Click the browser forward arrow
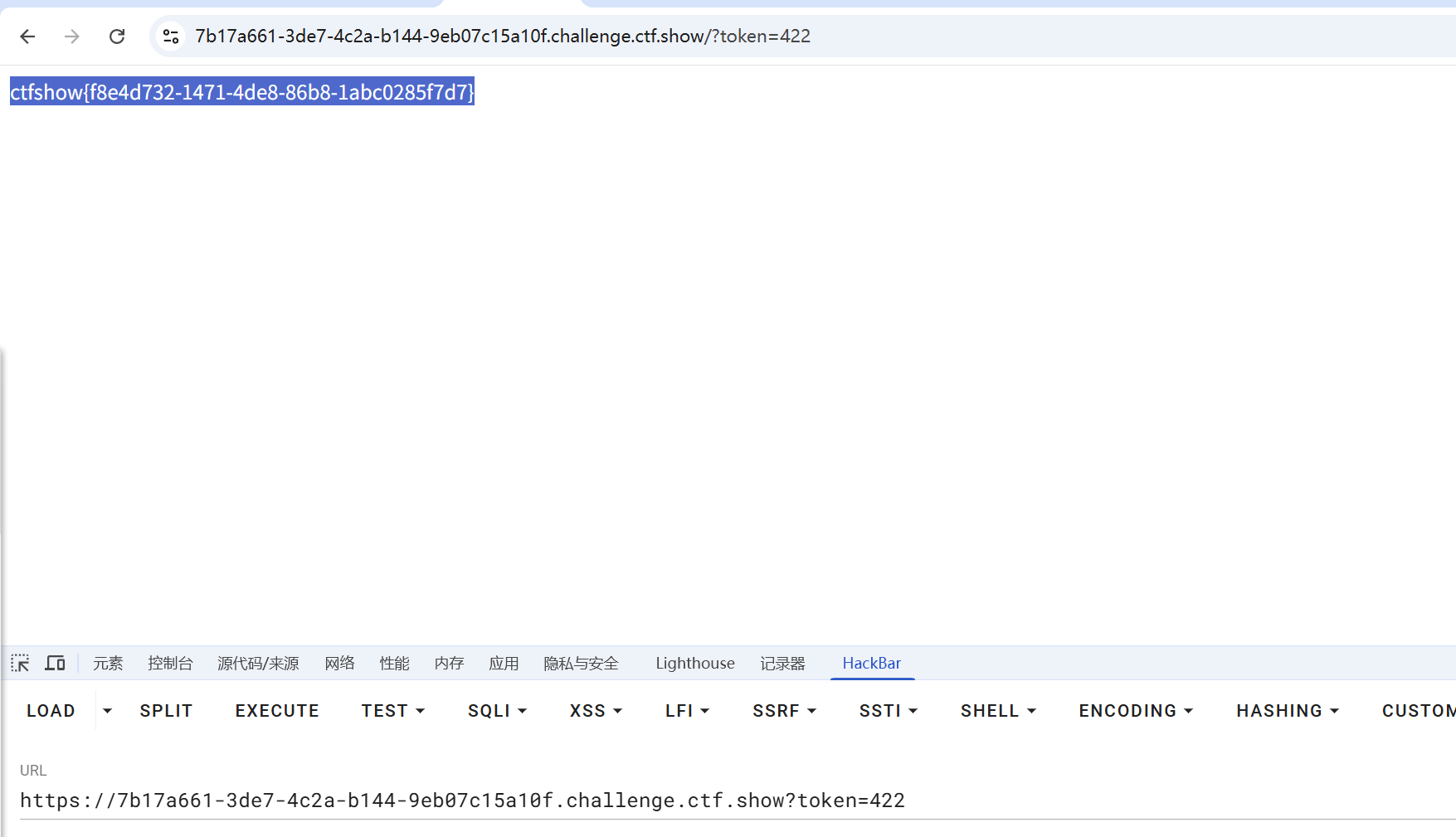The image size is (1456, 837). pyautogui.click(x=72, y=36)
